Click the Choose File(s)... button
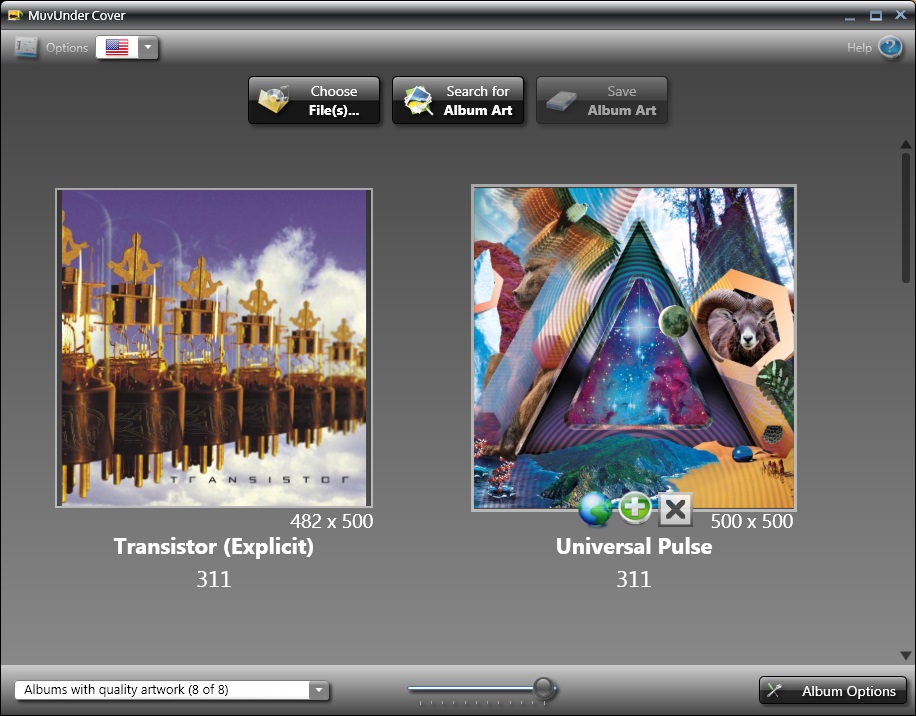The height and width of the screenshot is (716, 916). 314,100
